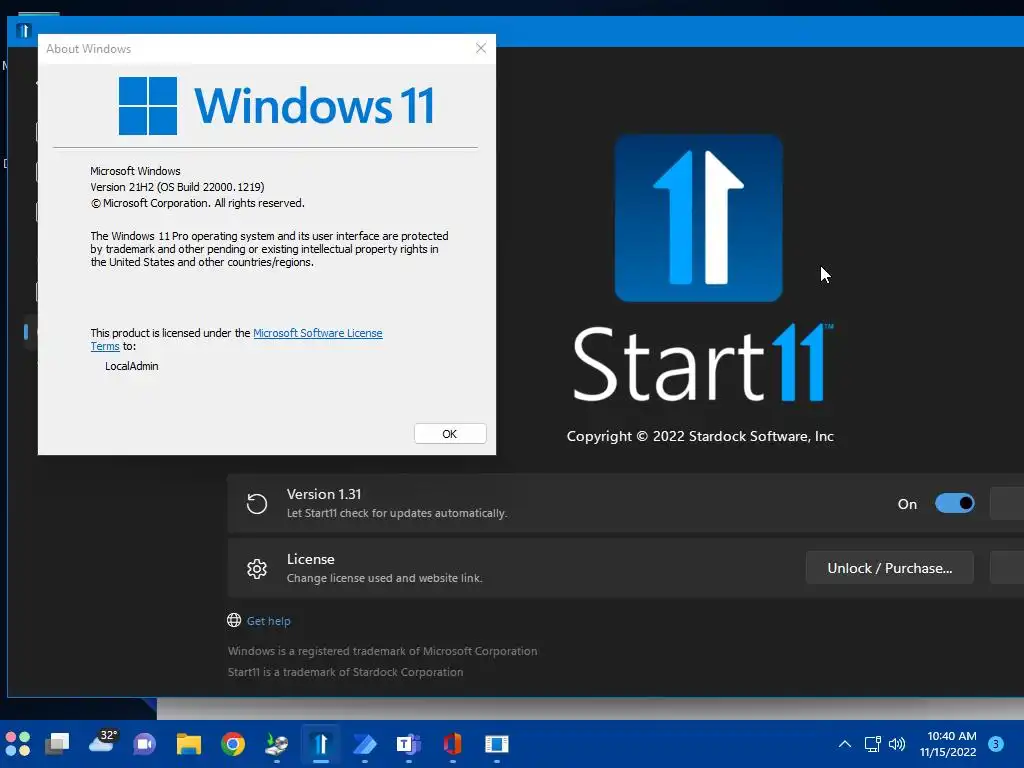Click the volume speaker icon in tray
Image resolution: width=1024 pixels, height=768 pixels.
point(897,744)
